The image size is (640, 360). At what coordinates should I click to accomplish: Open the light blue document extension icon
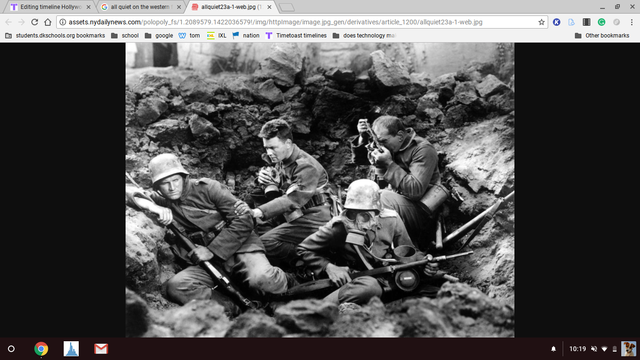tap(571, 22)
